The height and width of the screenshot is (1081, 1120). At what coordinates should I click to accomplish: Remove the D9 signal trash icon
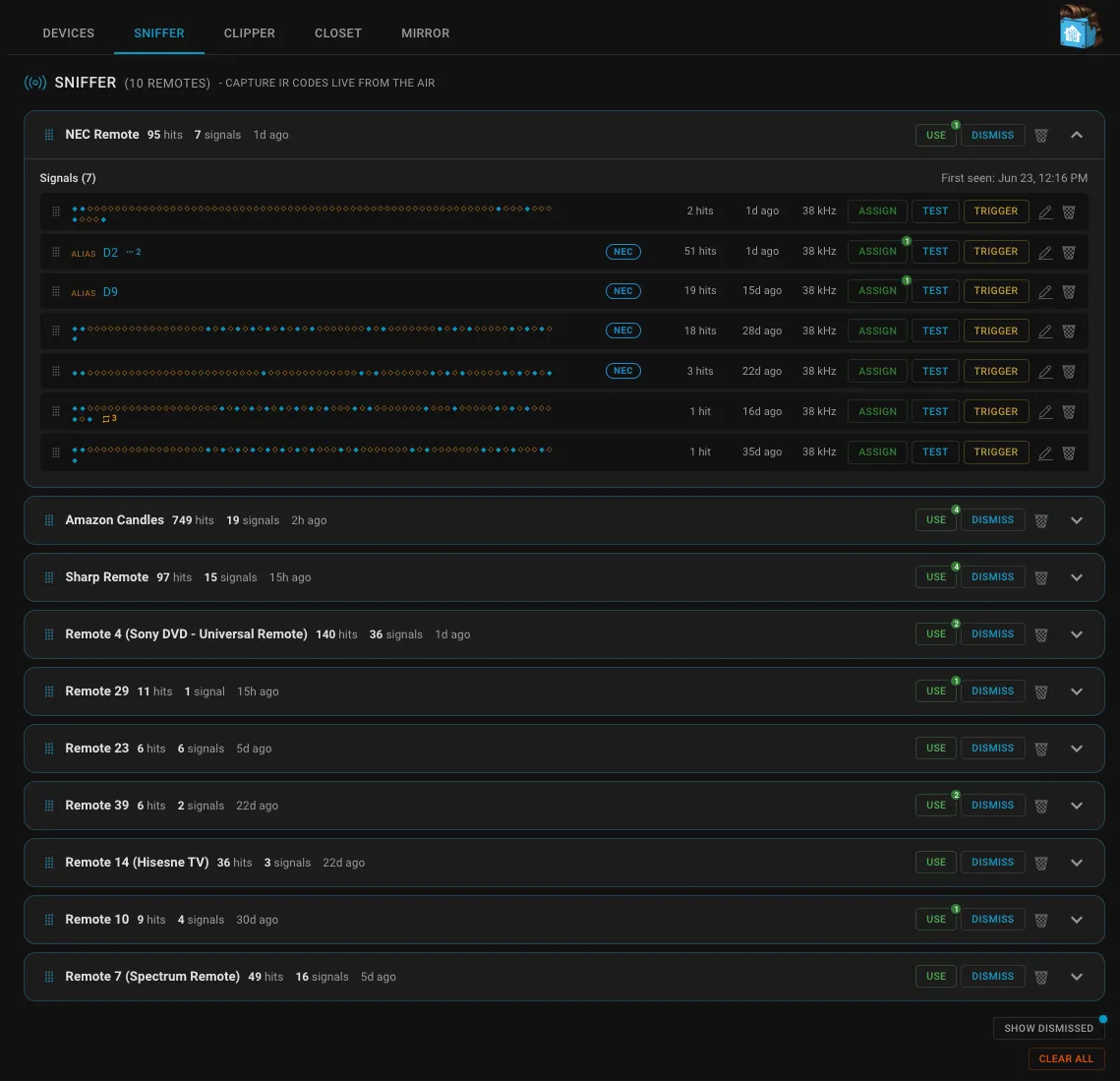click(x=1069, y=291)
